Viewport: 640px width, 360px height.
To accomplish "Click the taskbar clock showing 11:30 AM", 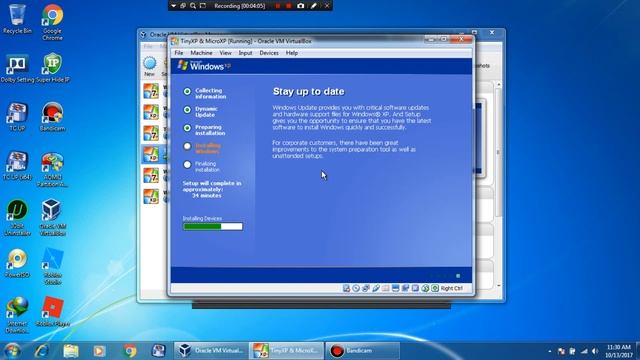I will [618, 351].
